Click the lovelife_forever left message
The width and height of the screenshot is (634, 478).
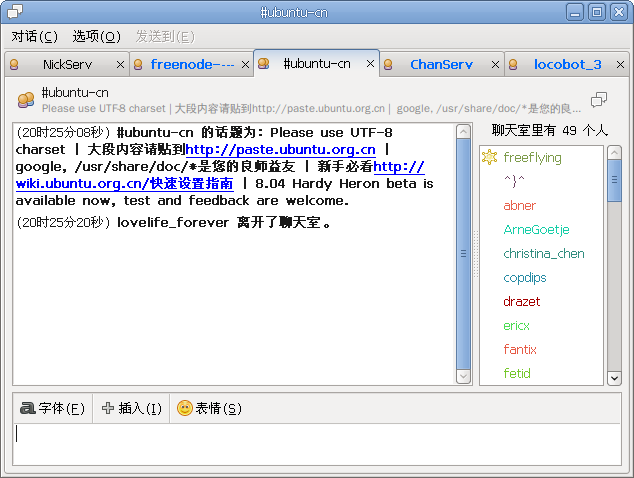point(173,222)
